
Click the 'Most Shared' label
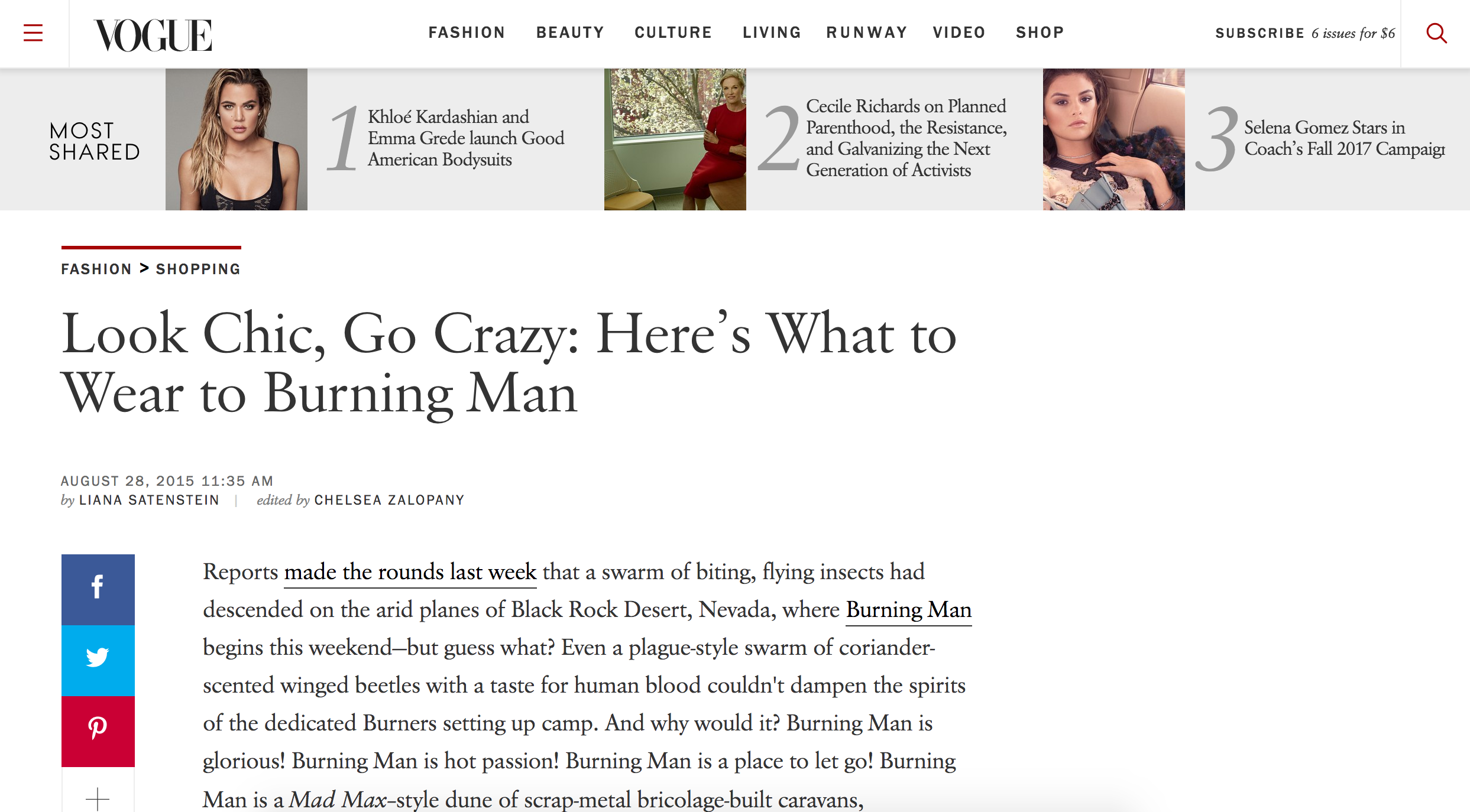(95, 141)
